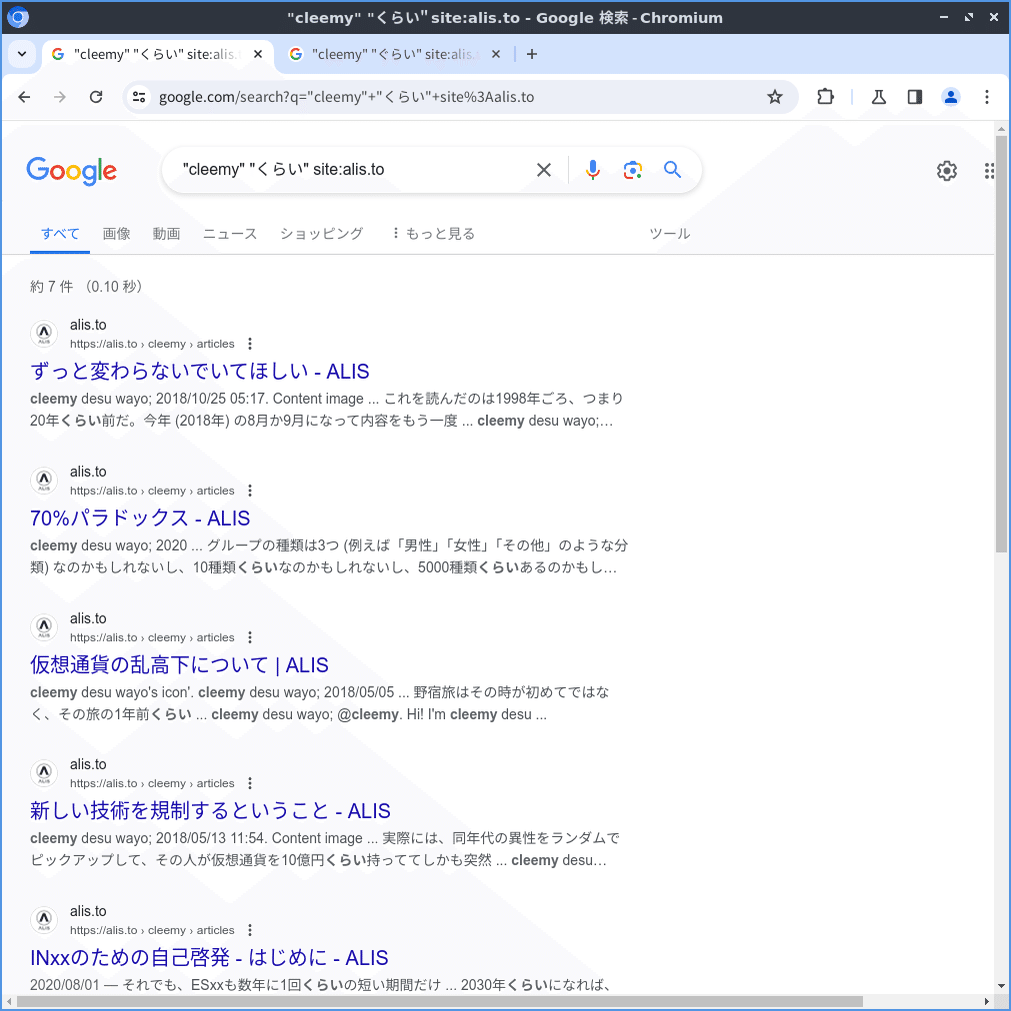The height and width of the screenshot is (1011, 1011).
Task: Click the scrollbar down arrow
Action: [x=1001, y=986]
